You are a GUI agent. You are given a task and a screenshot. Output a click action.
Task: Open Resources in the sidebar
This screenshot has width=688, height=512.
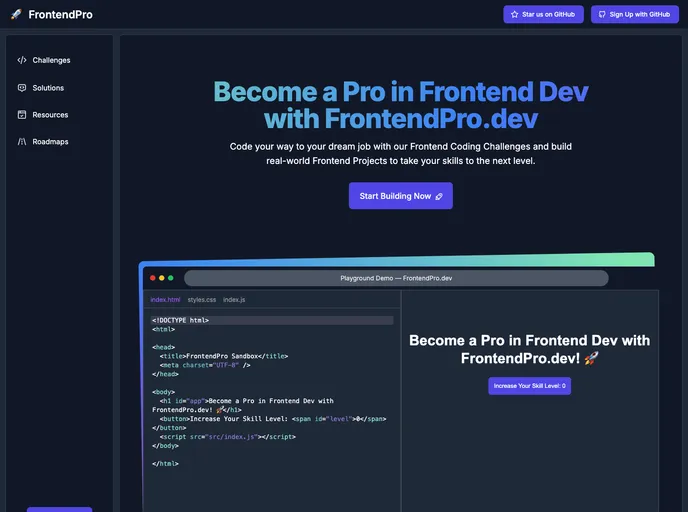(x=50, y=115)
